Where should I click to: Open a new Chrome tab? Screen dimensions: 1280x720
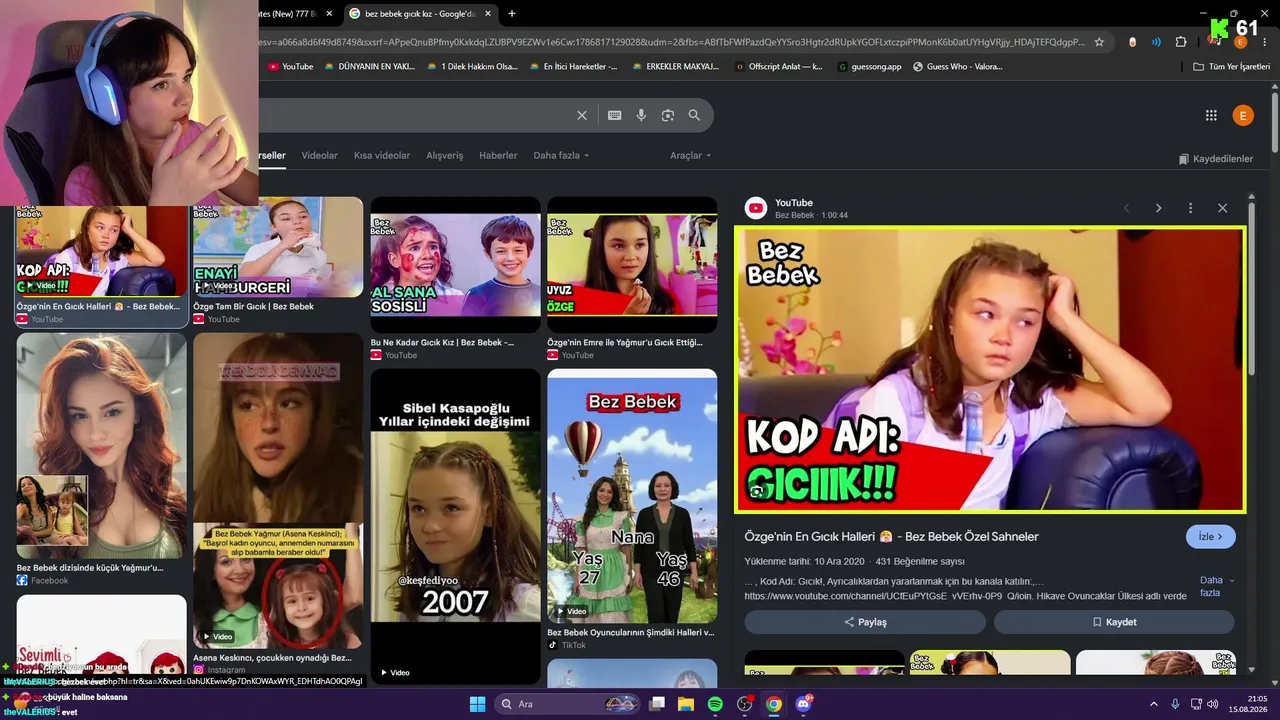[x=512, y=13]
